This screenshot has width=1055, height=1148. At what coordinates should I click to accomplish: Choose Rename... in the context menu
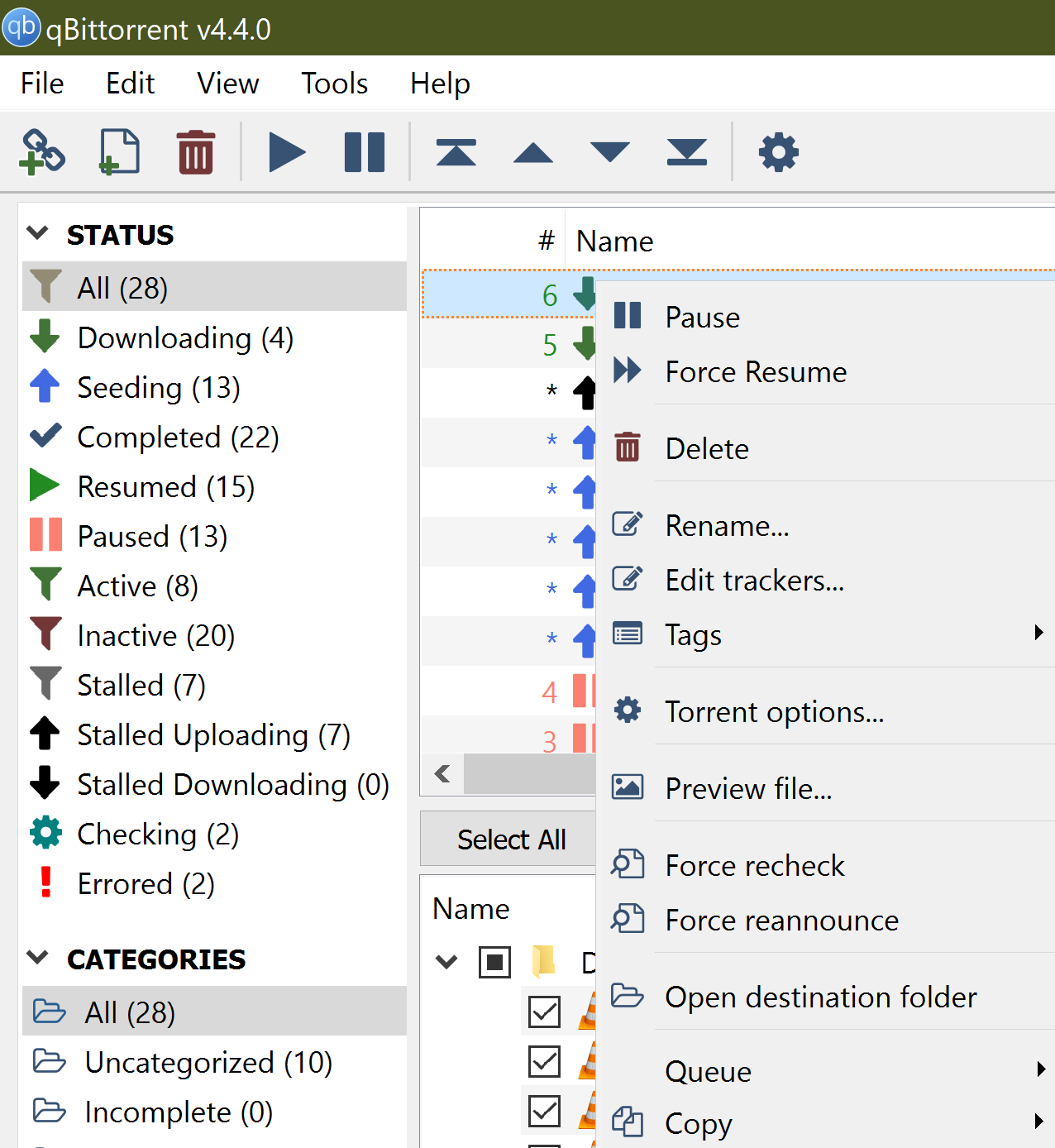pyautogui.click(x=826, y=525)
